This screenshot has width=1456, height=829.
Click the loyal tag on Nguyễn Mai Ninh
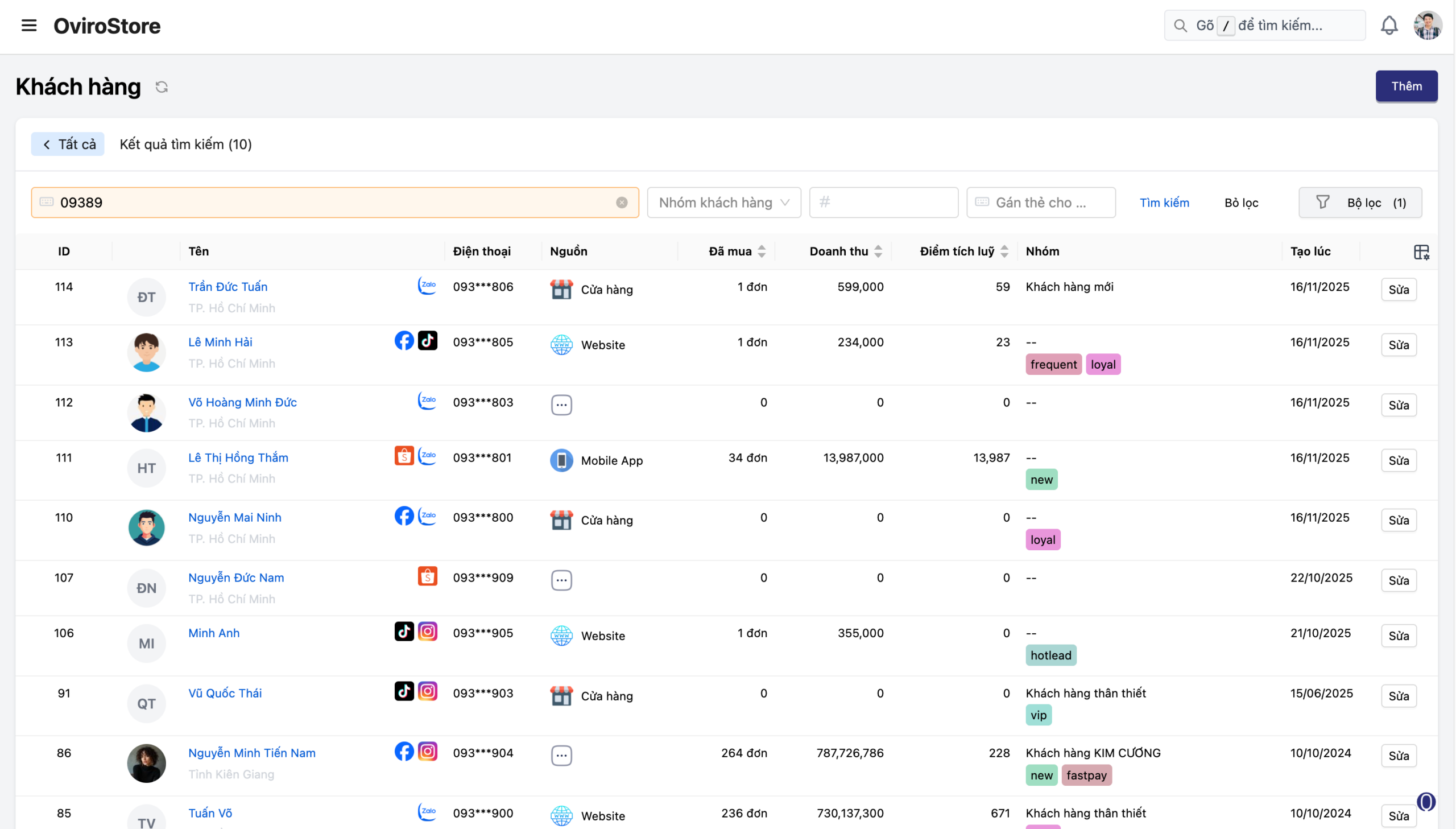[1043, 540]
